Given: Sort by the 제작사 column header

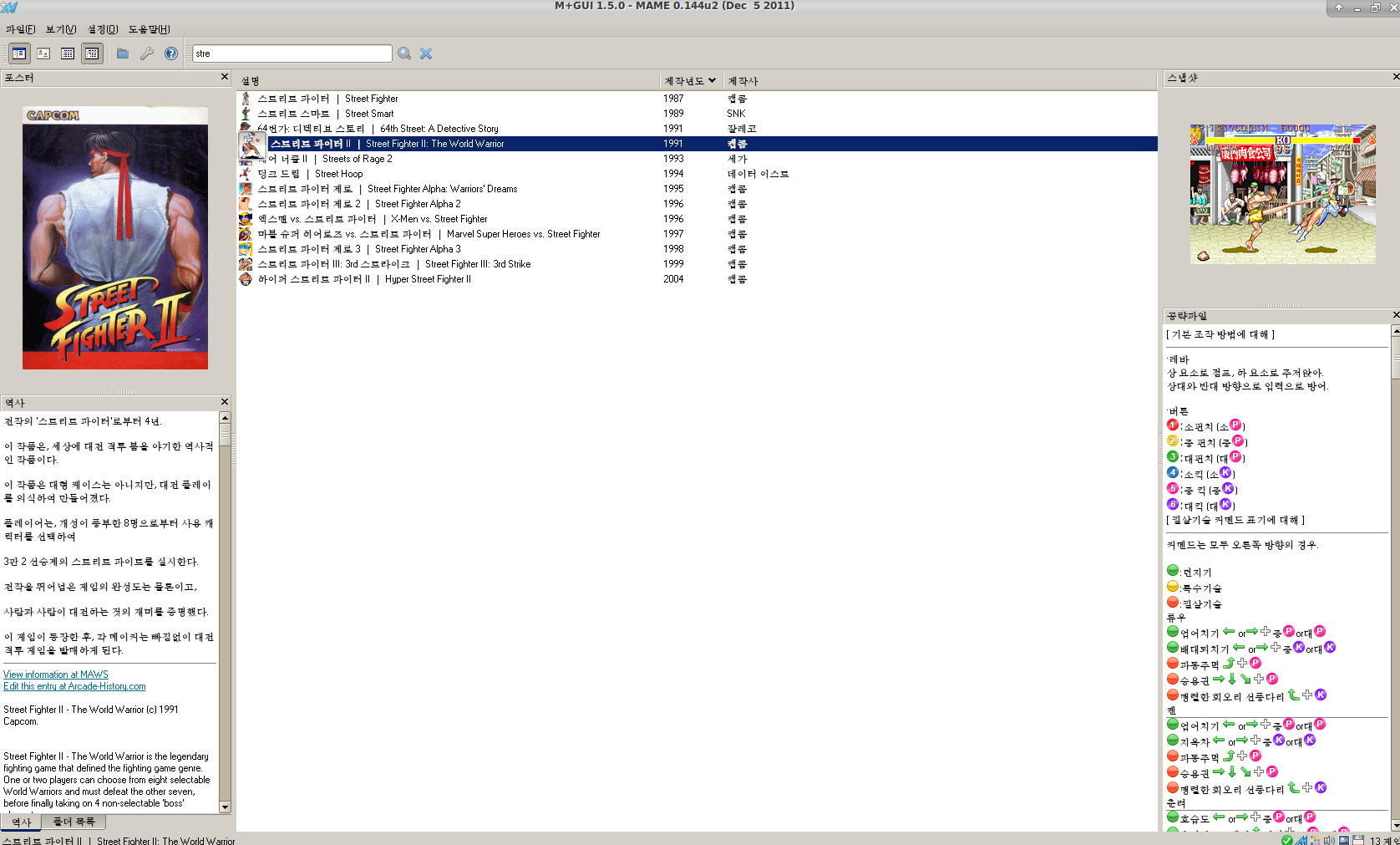Looking at the screenshot, I should [941, 81].
